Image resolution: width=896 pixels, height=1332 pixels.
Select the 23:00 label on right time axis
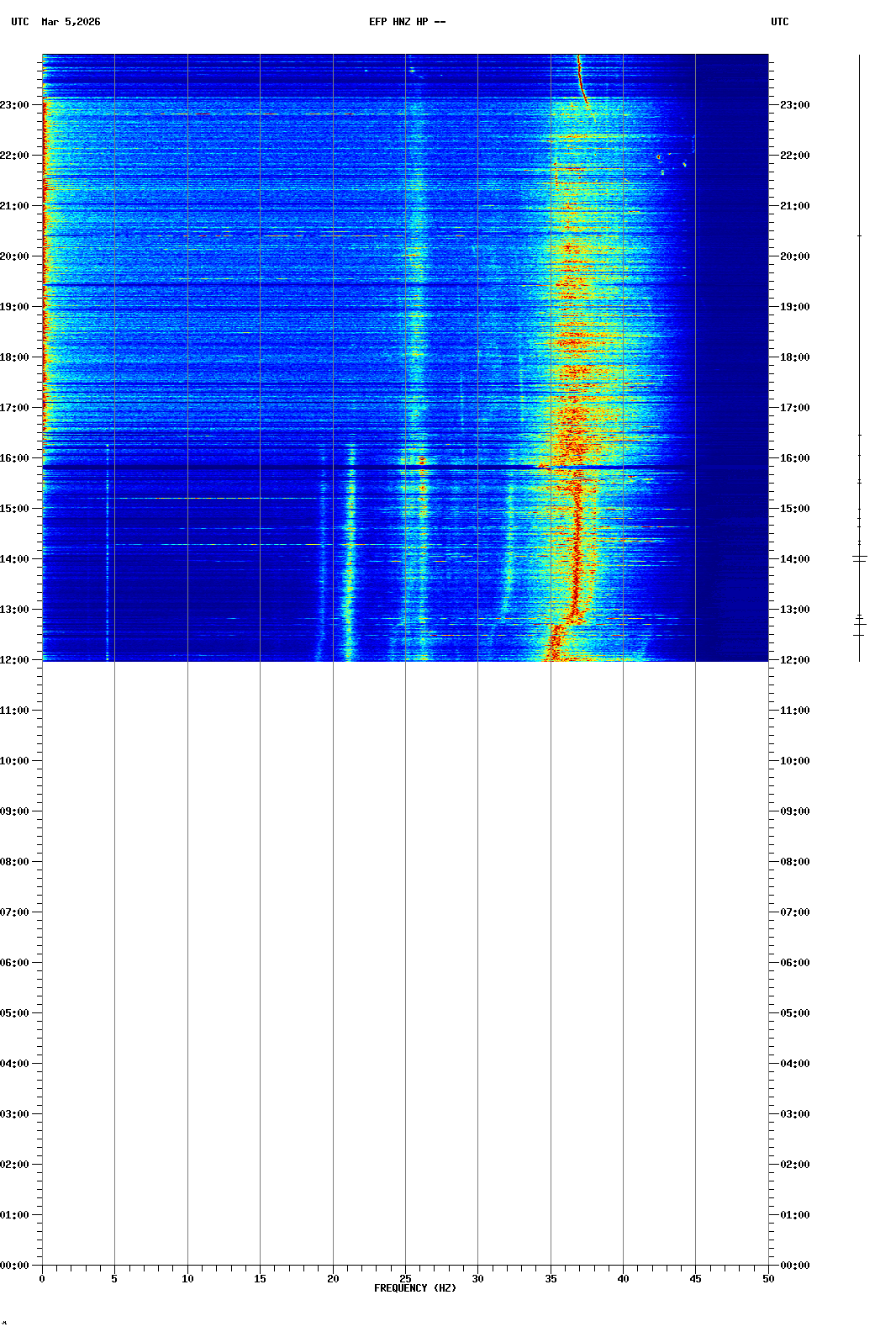(794, 105)
